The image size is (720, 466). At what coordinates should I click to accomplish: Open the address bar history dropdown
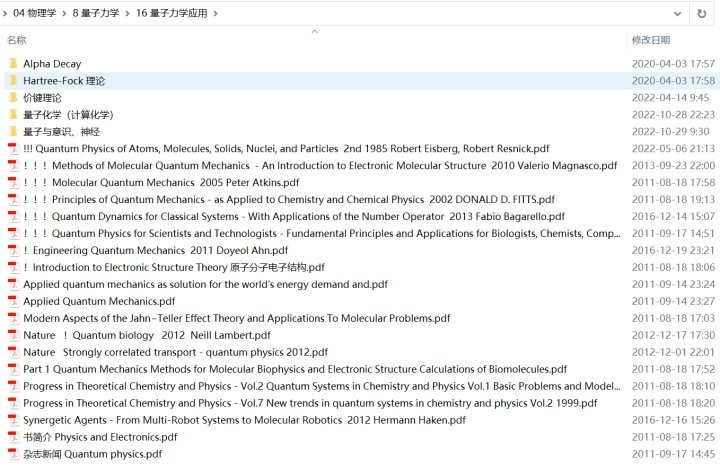pos(675,13)
